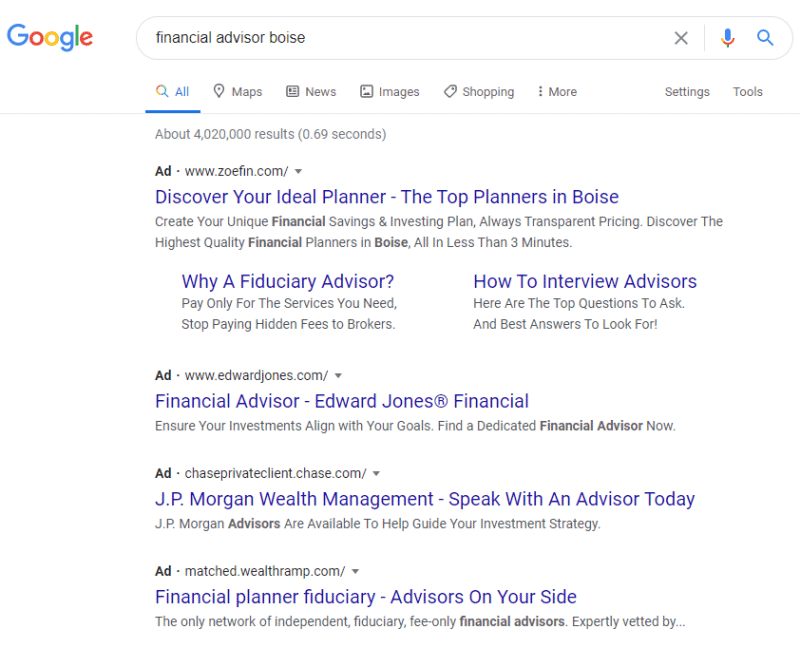
Task: Open J.P. Morgan Wealth Management link
Action: [x=424, y=499]
